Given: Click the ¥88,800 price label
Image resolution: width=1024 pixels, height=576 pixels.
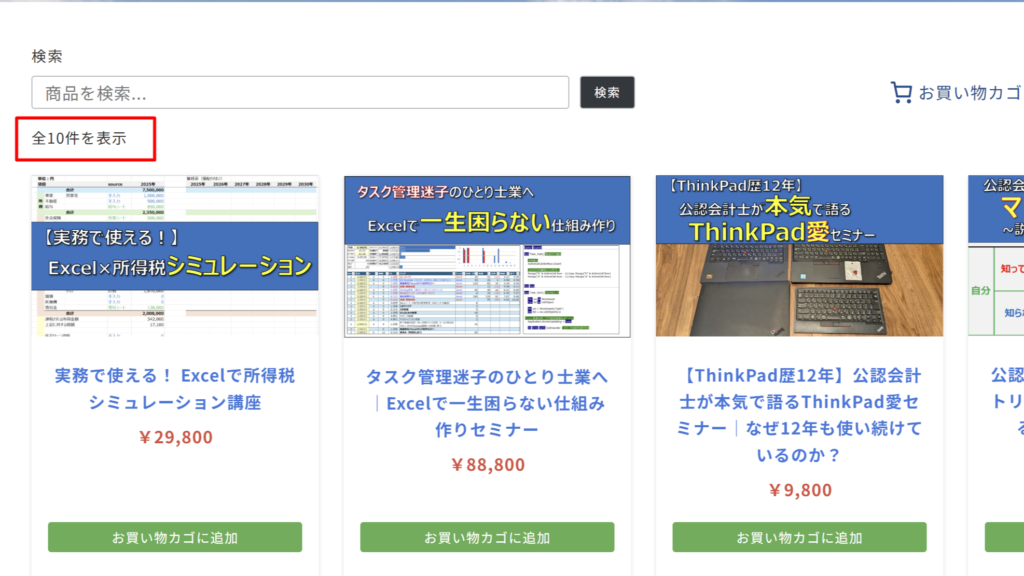Looking at the screenshot, I should (x=487, y=464).
